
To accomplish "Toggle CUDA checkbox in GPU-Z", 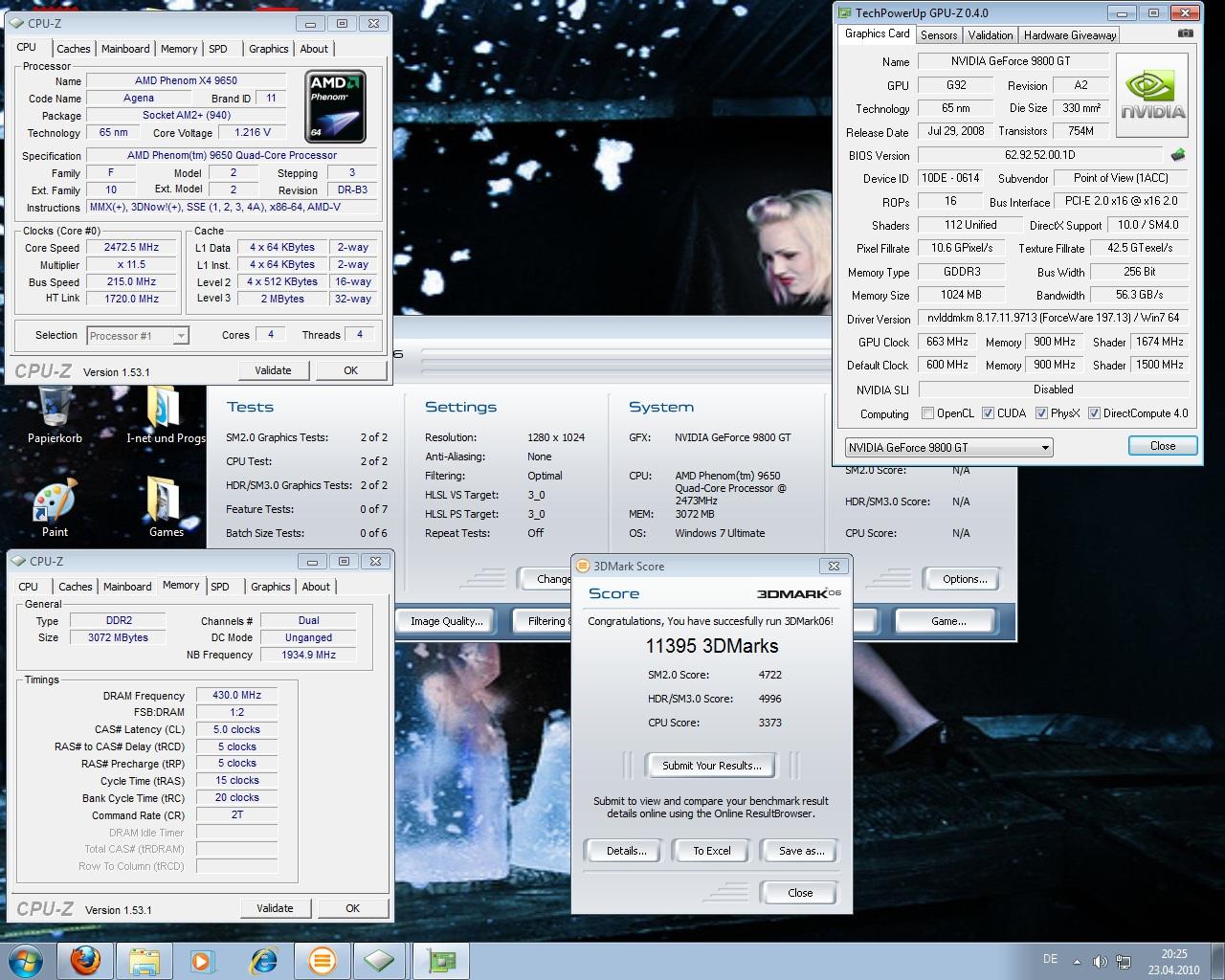I will [988, 413].
